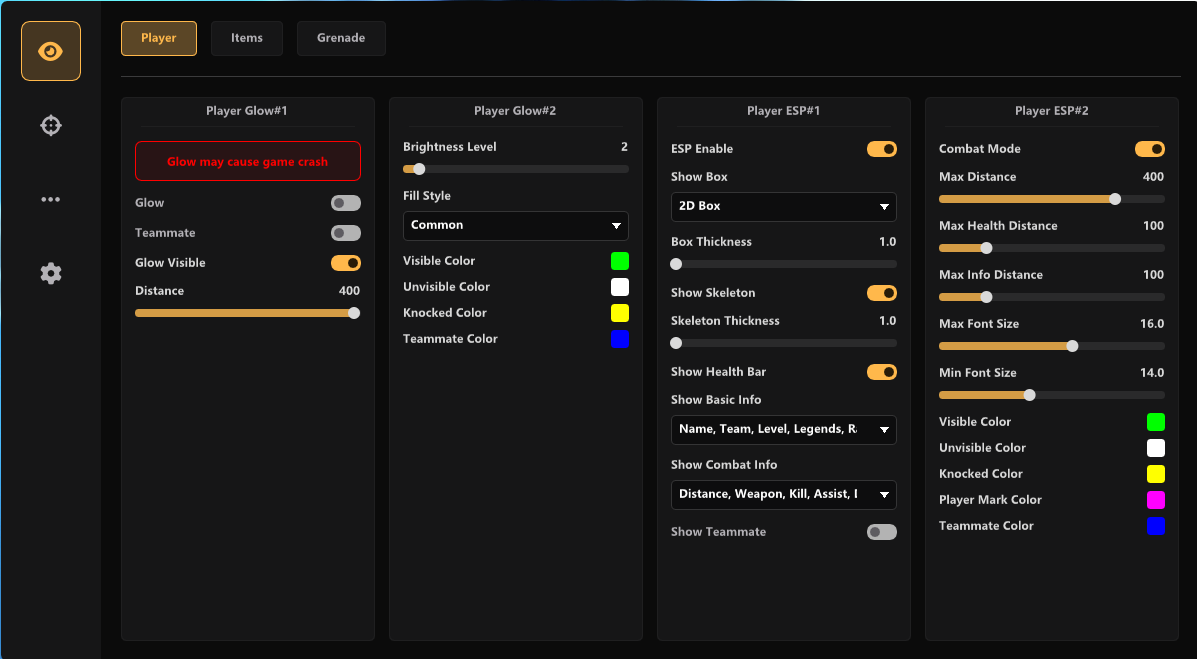The width and height of the screenshot is (1197, 659).
Task: Disable the Glow Visible toggle
Action: 346,263
